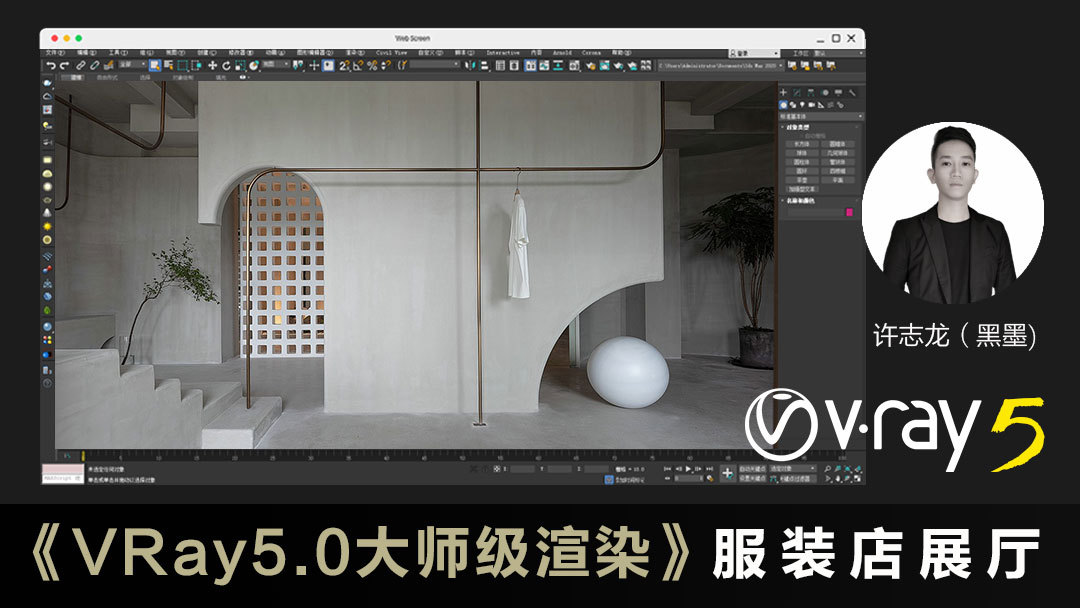Click the 长方体 (Box) object button

coord(802,143)
